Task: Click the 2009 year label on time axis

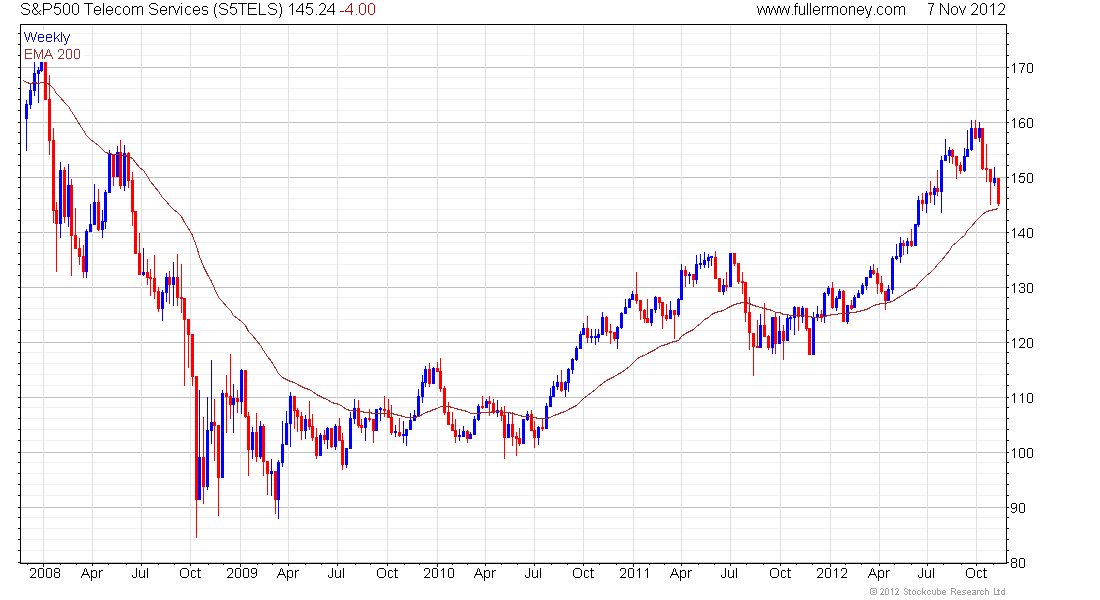Action: (241, 573)
